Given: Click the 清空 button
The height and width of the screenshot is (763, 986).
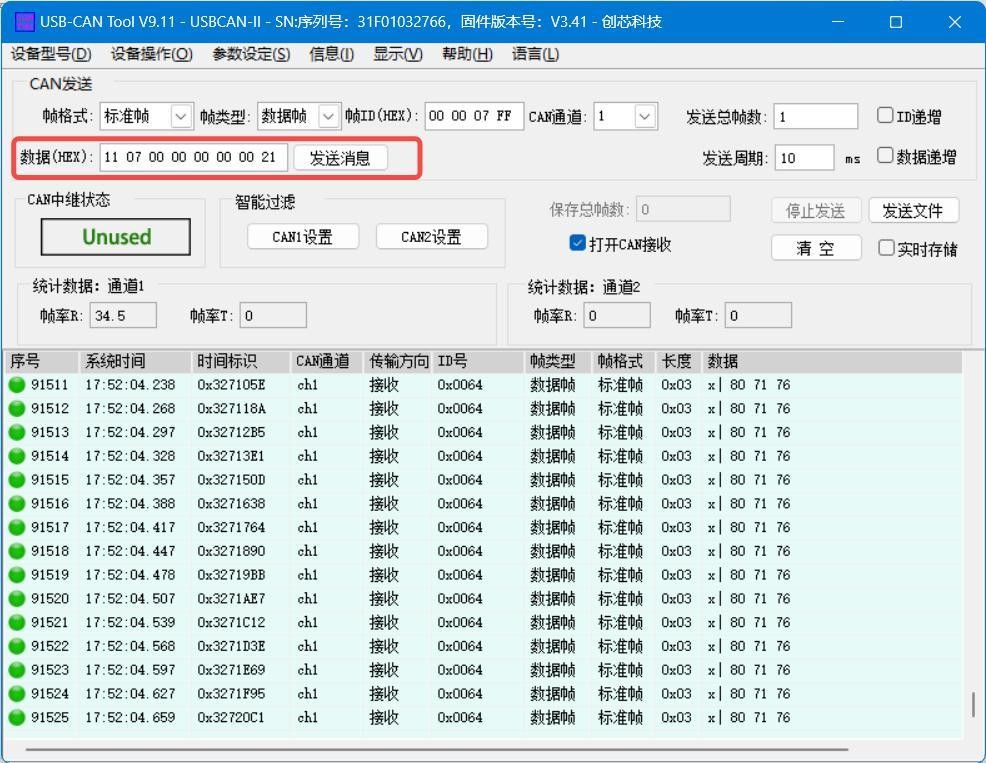Looking at the screenshot, I should pyautogui.click(x=815, y=248).
